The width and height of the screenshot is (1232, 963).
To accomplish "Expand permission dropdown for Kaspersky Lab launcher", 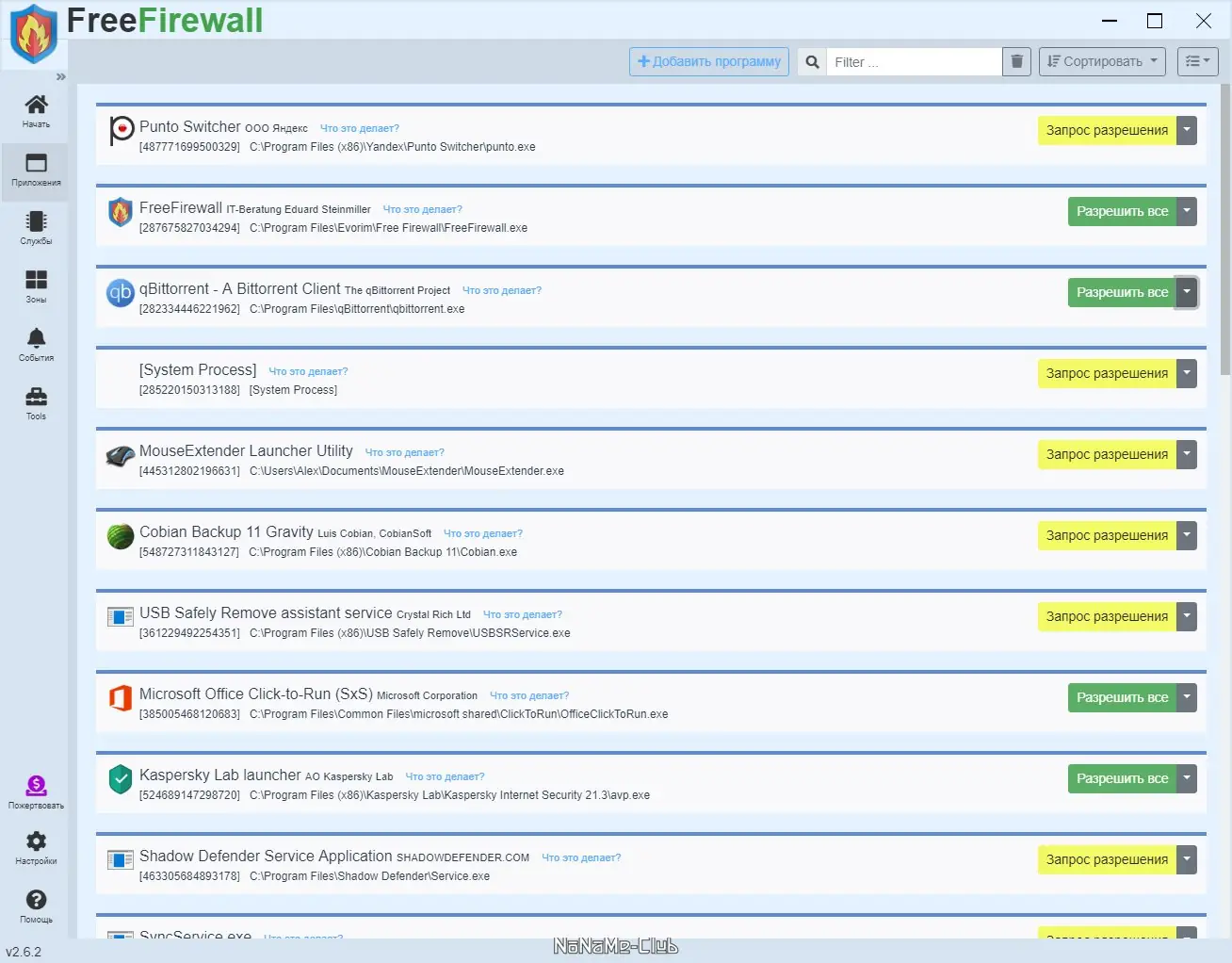I will pos(1187,779).
